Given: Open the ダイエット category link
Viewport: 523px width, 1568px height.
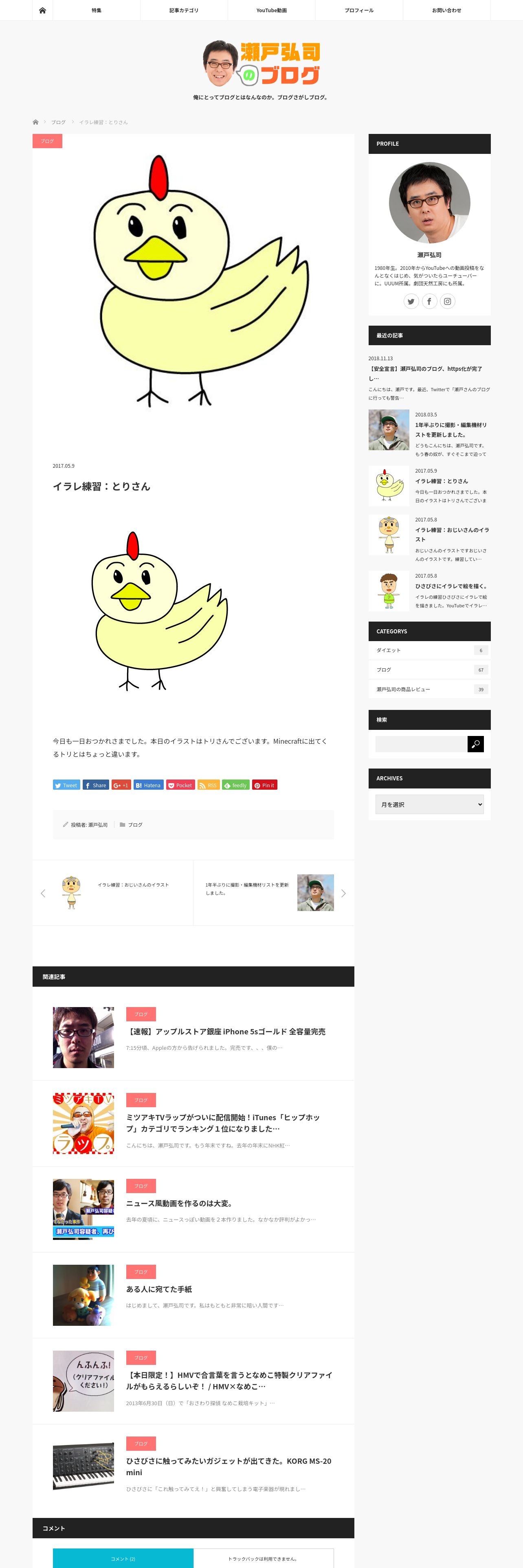Looking at the screenshot, I should point(389,650).
